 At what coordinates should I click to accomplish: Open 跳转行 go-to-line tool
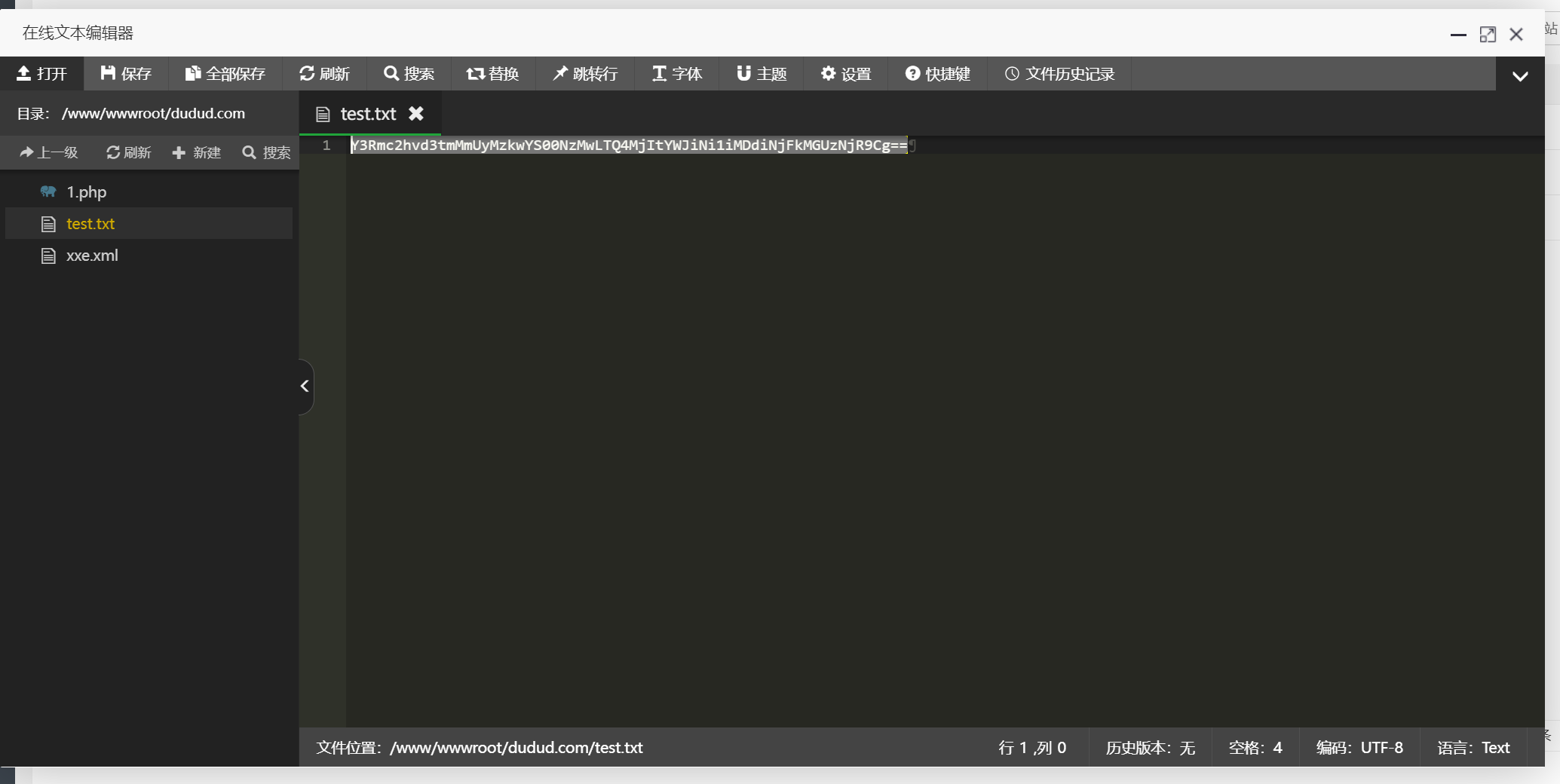point(585,73)
